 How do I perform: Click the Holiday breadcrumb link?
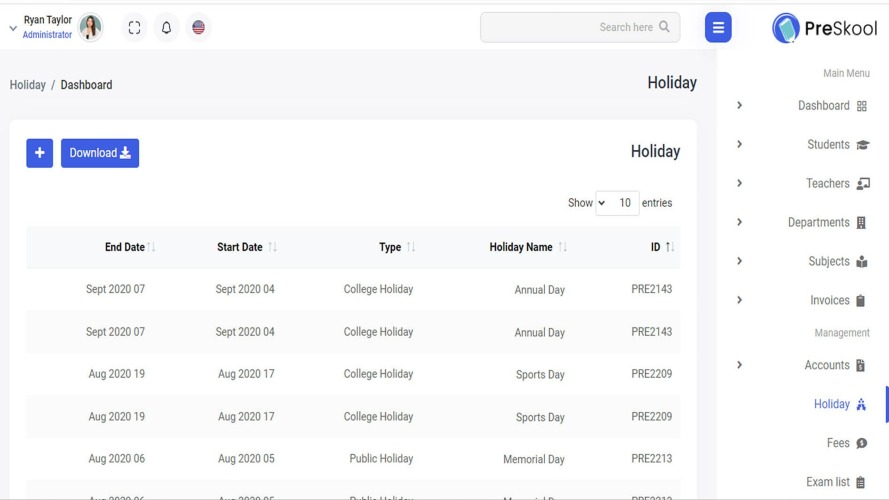[28, 85]
